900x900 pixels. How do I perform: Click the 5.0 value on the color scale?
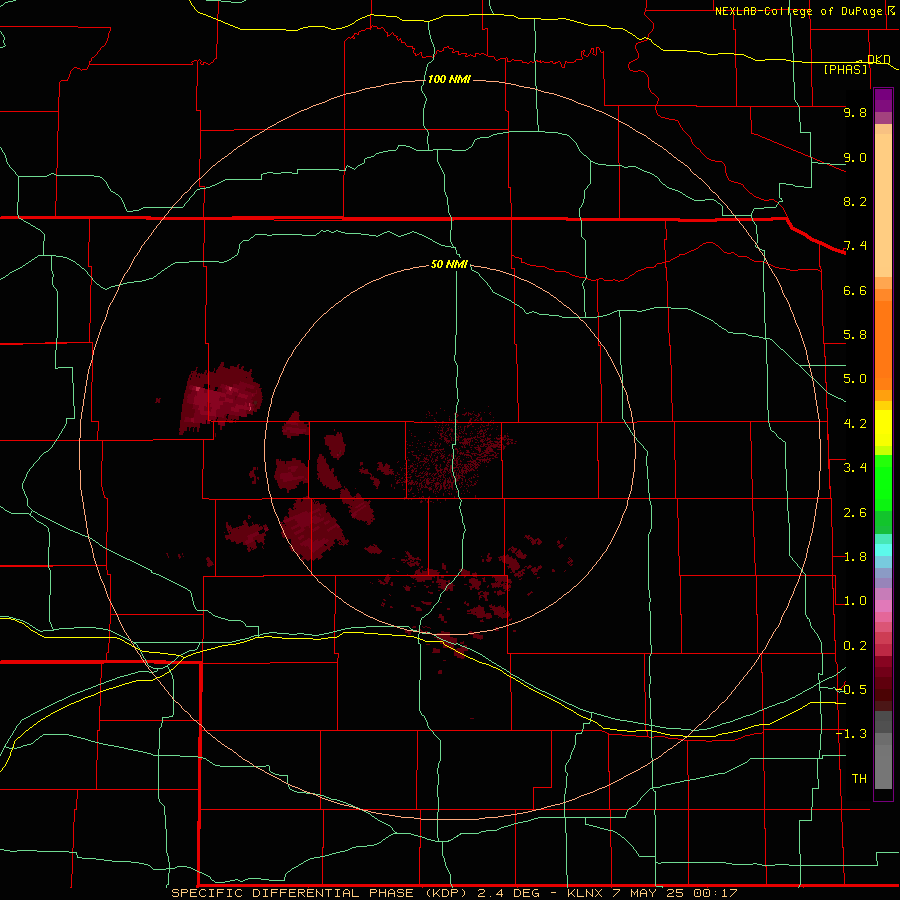pos(855,379)
